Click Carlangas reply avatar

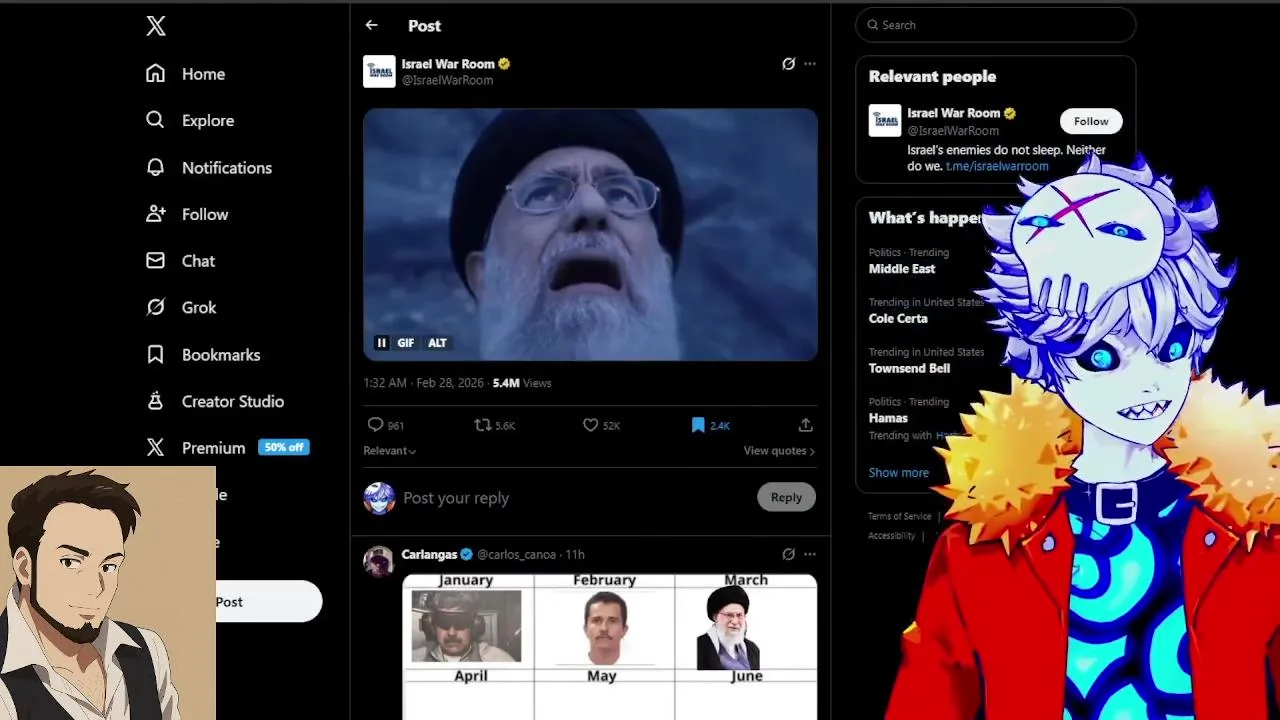pos(379,561)
